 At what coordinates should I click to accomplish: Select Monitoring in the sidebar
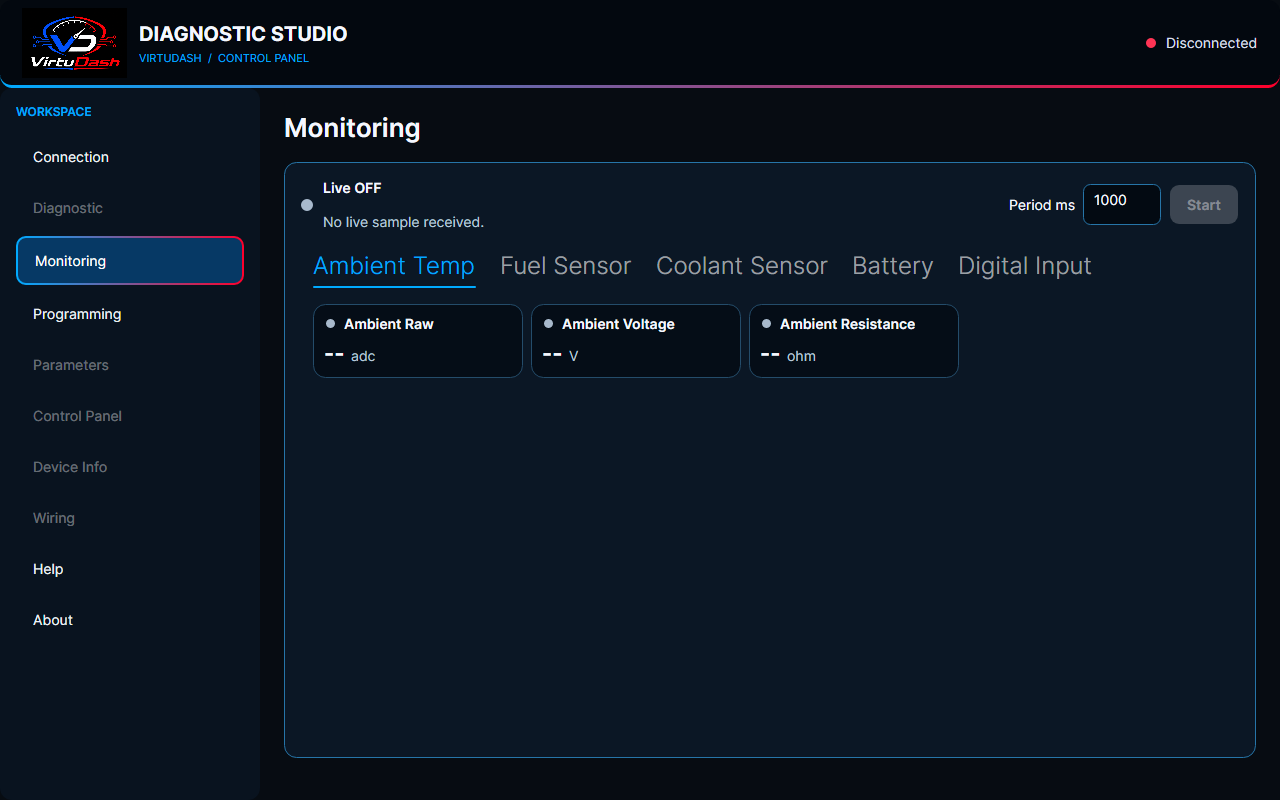tap(130, 261)
